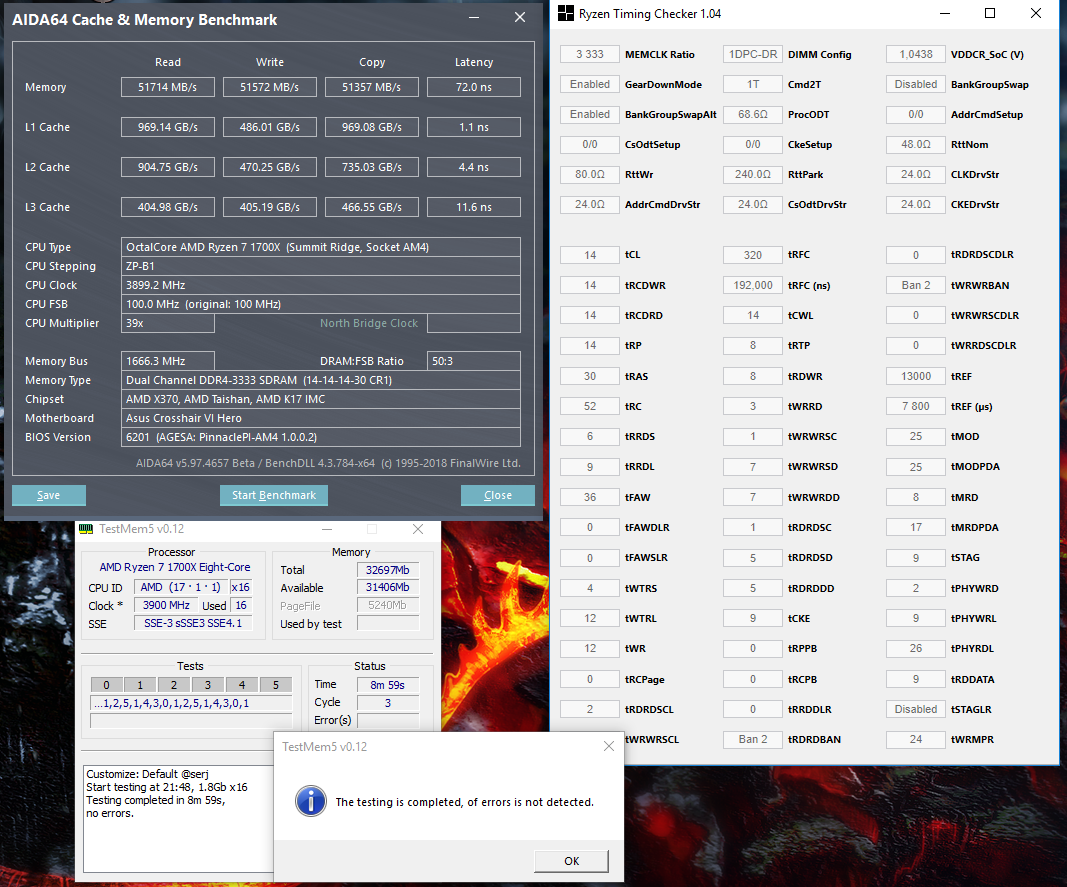This screenshot has width=1067, height=887.
Task: Click the Memory Copy 51357 MB/s field
Action: [x=372, y=87]
